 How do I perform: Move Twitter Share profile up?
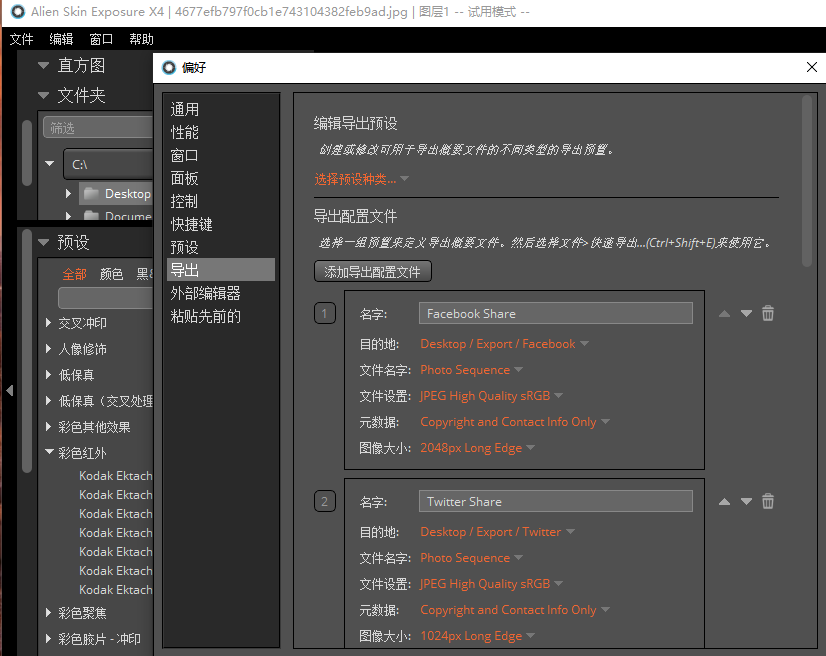click(724, 501)
